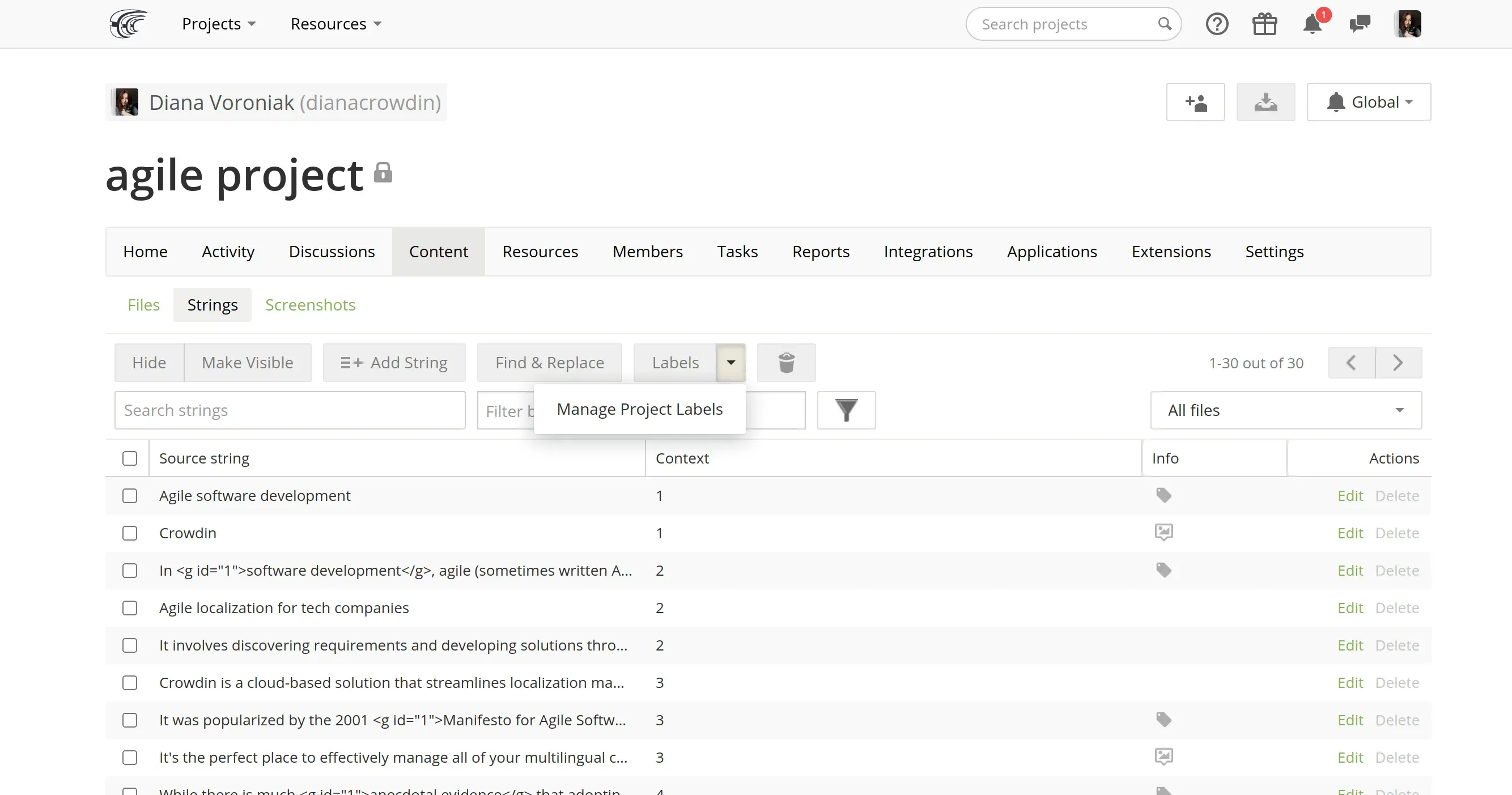
Task: Click the trash bin delete strings icon
Action: point(786,363)
